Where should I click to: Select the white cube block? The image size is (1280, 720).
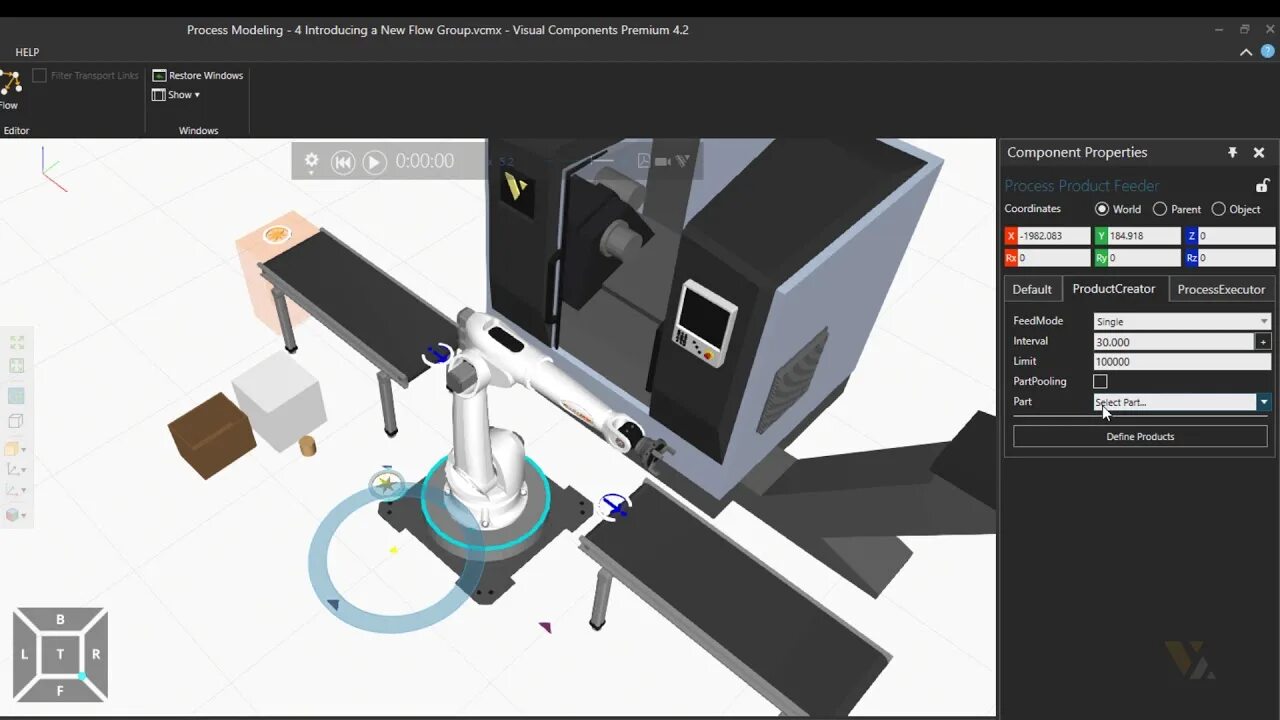(278, 400)
